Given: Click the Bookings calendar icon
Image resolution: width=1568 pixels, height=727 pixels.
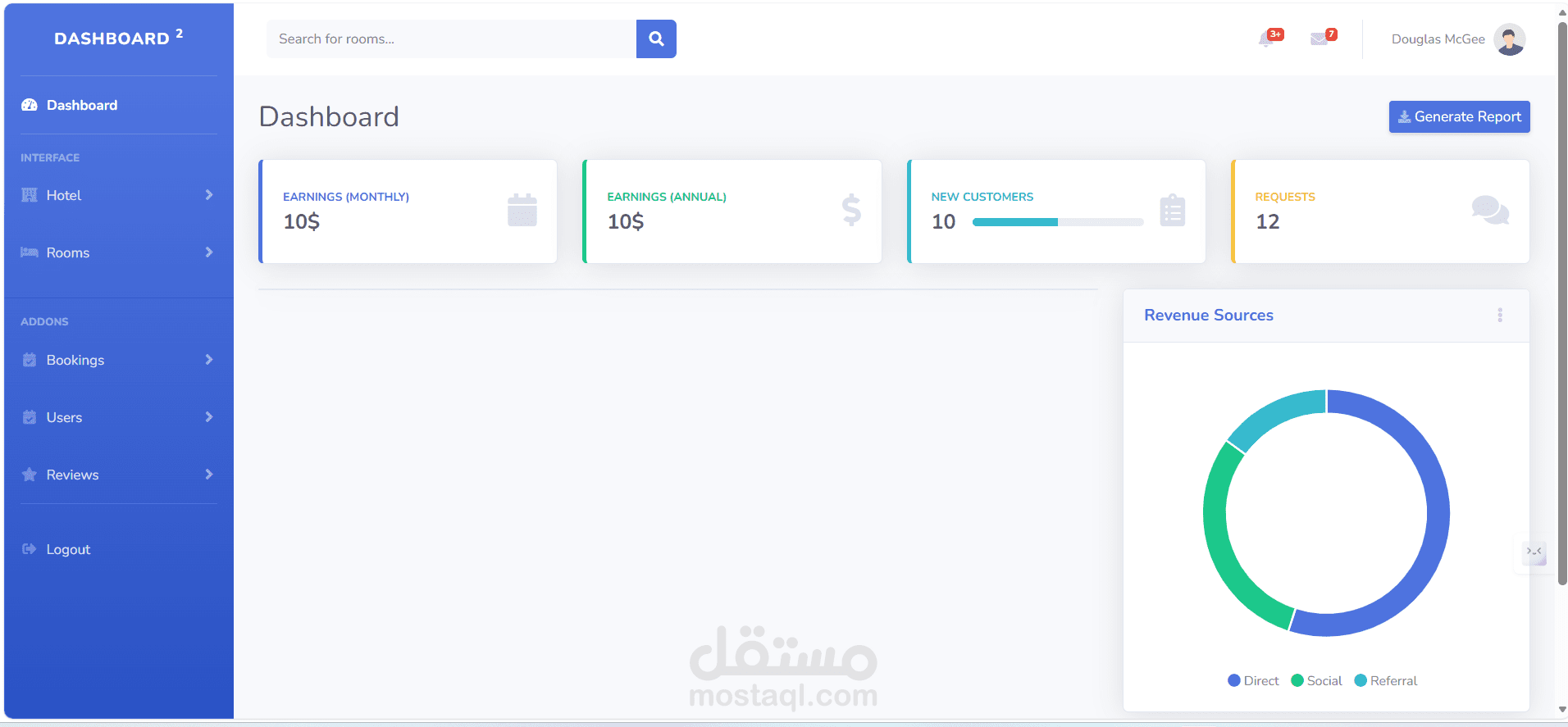Looking at the screenshot, I should pyautogui.click(x=30, y=360).
